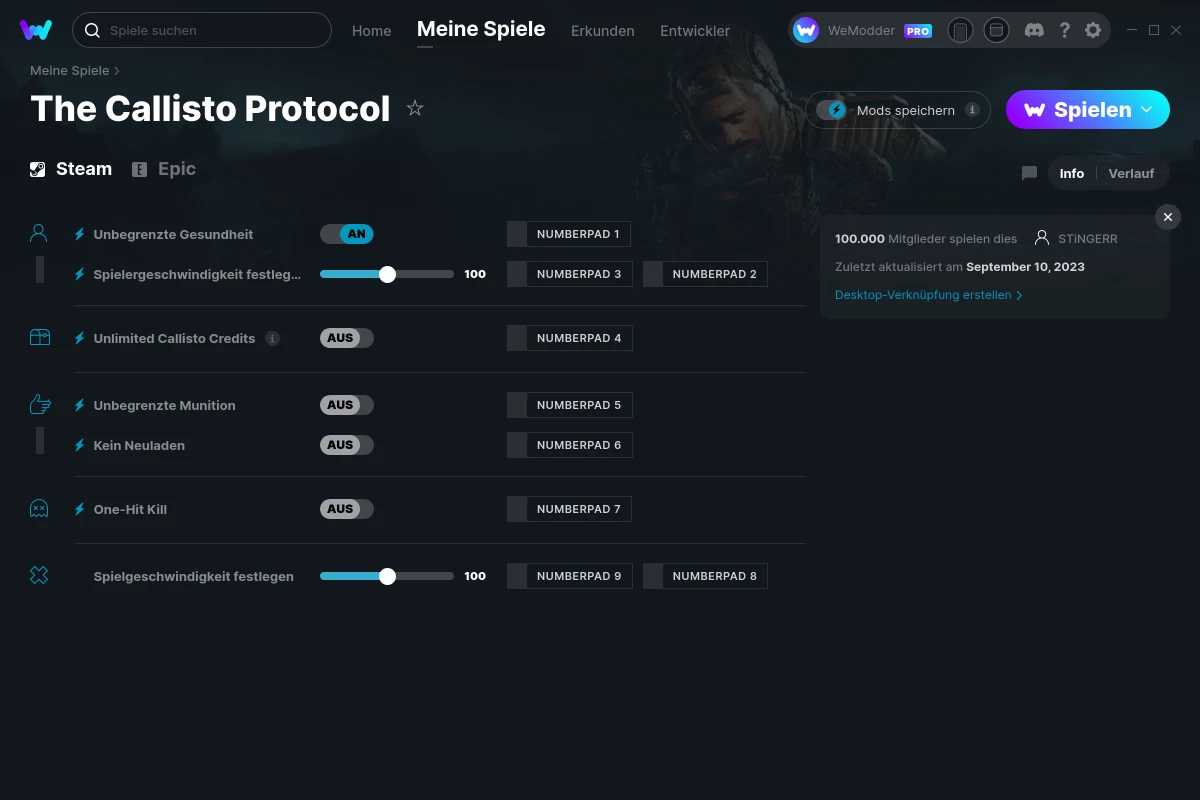Viewport: 1200px width, 800px height.
Task: Toggle Mods speichern switch
Action: pyautogui.click(x=831, y=110)
